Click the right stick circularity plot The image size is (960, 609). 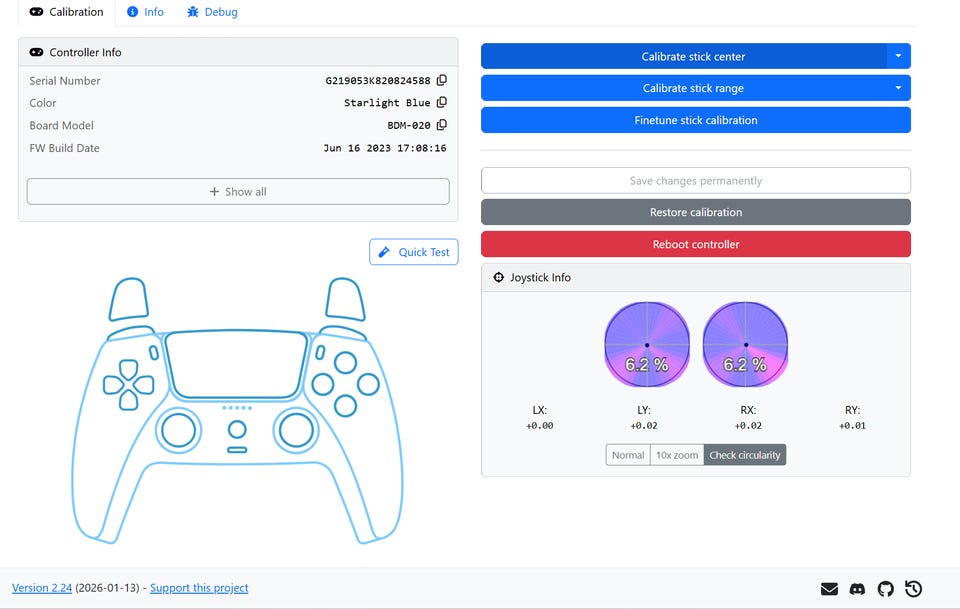coord(745,345)
